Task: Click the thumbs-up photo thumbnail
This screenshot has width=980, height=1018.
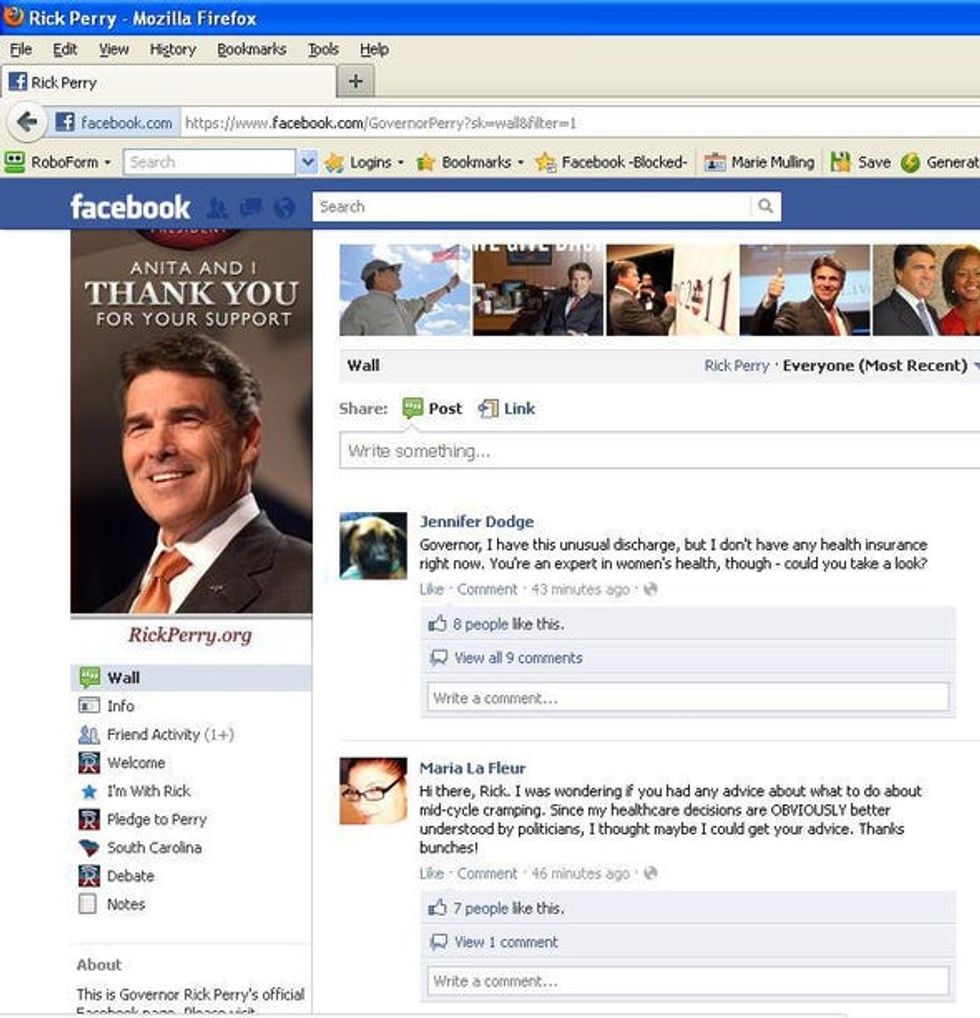Action: point(804,290)
